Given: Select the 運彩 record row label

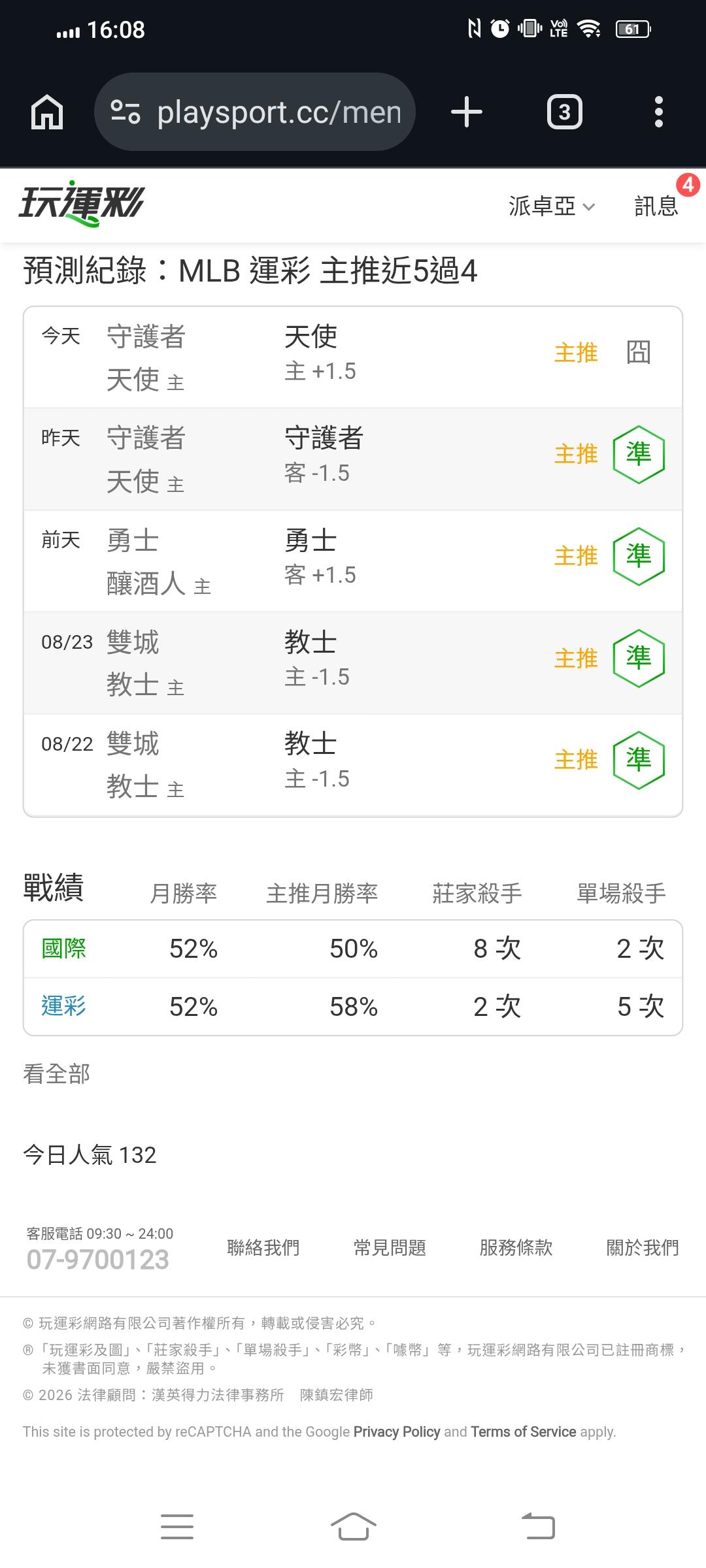Looking at the screenshot, I should coord(63,1006).
